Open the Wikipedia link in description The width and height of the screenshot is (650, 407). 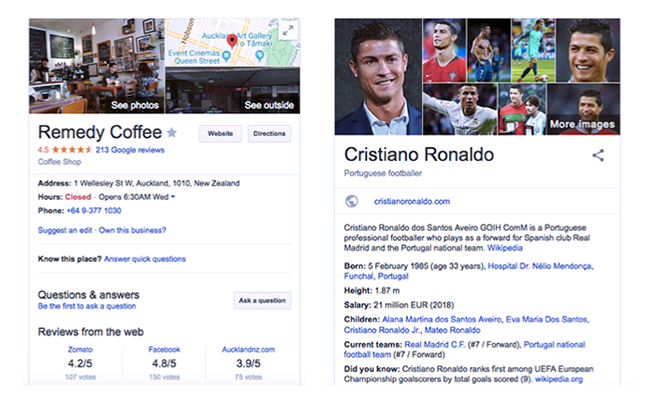[x=504, y=248]
